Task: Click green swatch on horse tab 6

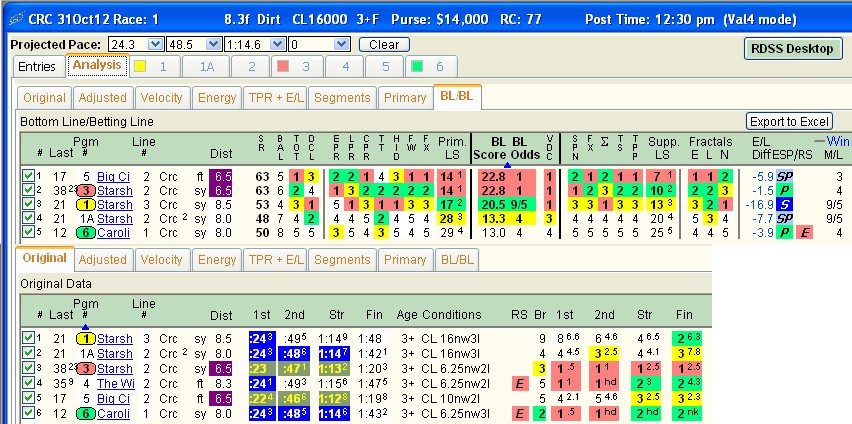Action: click(417, 66)
